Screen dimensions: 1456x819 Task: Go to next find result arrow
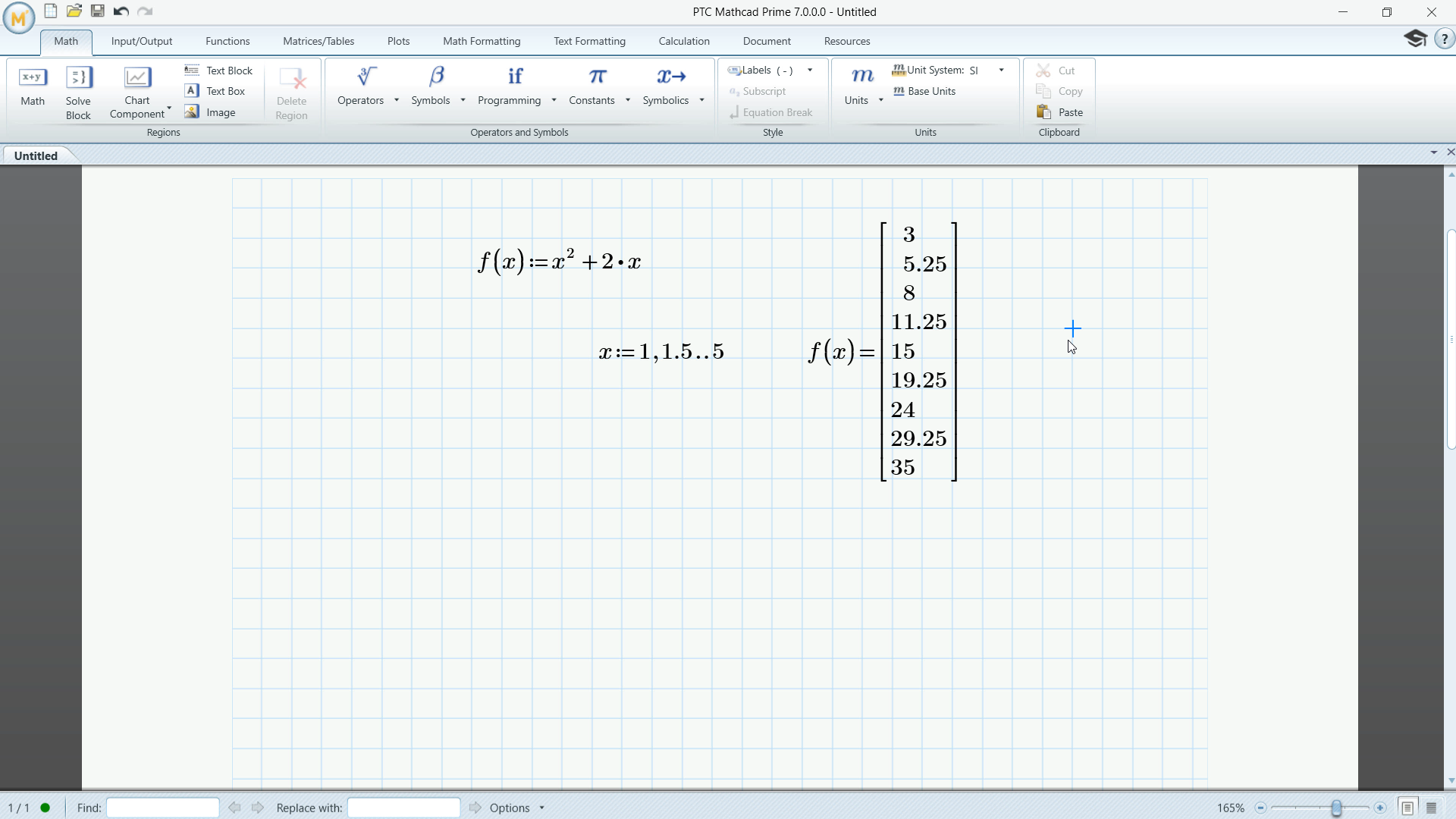click(258, 808)
